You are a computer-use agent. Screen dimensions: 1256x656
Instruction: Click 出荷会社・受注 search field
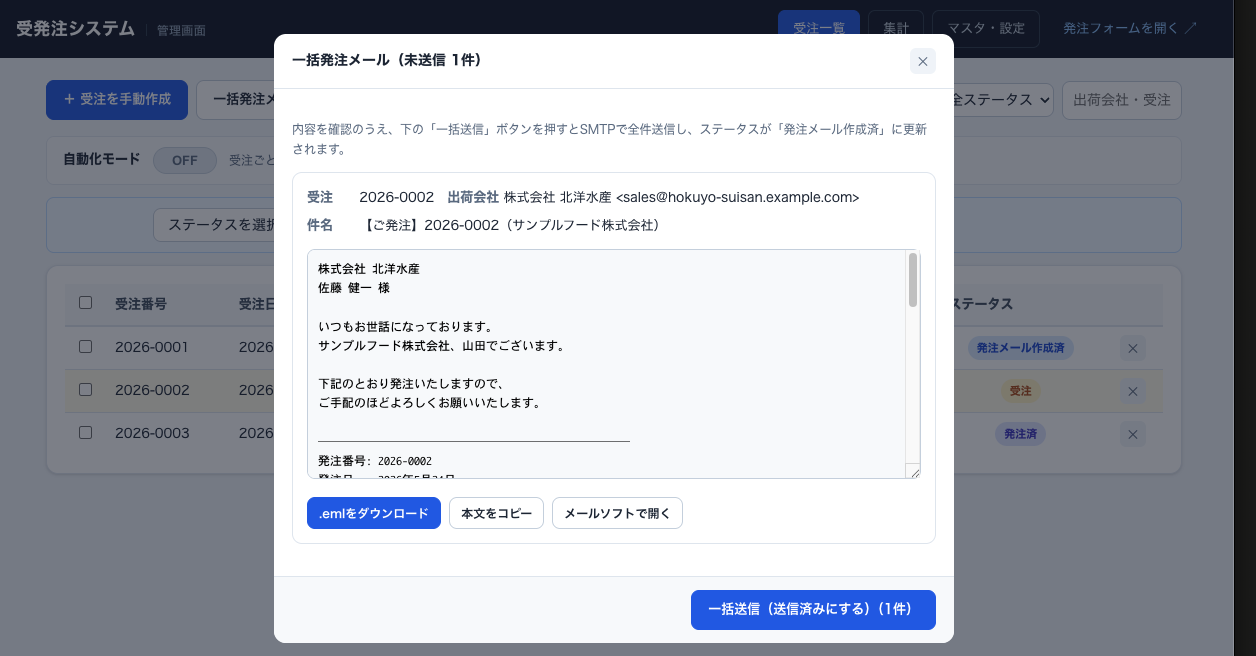[x=1122, y=100]
